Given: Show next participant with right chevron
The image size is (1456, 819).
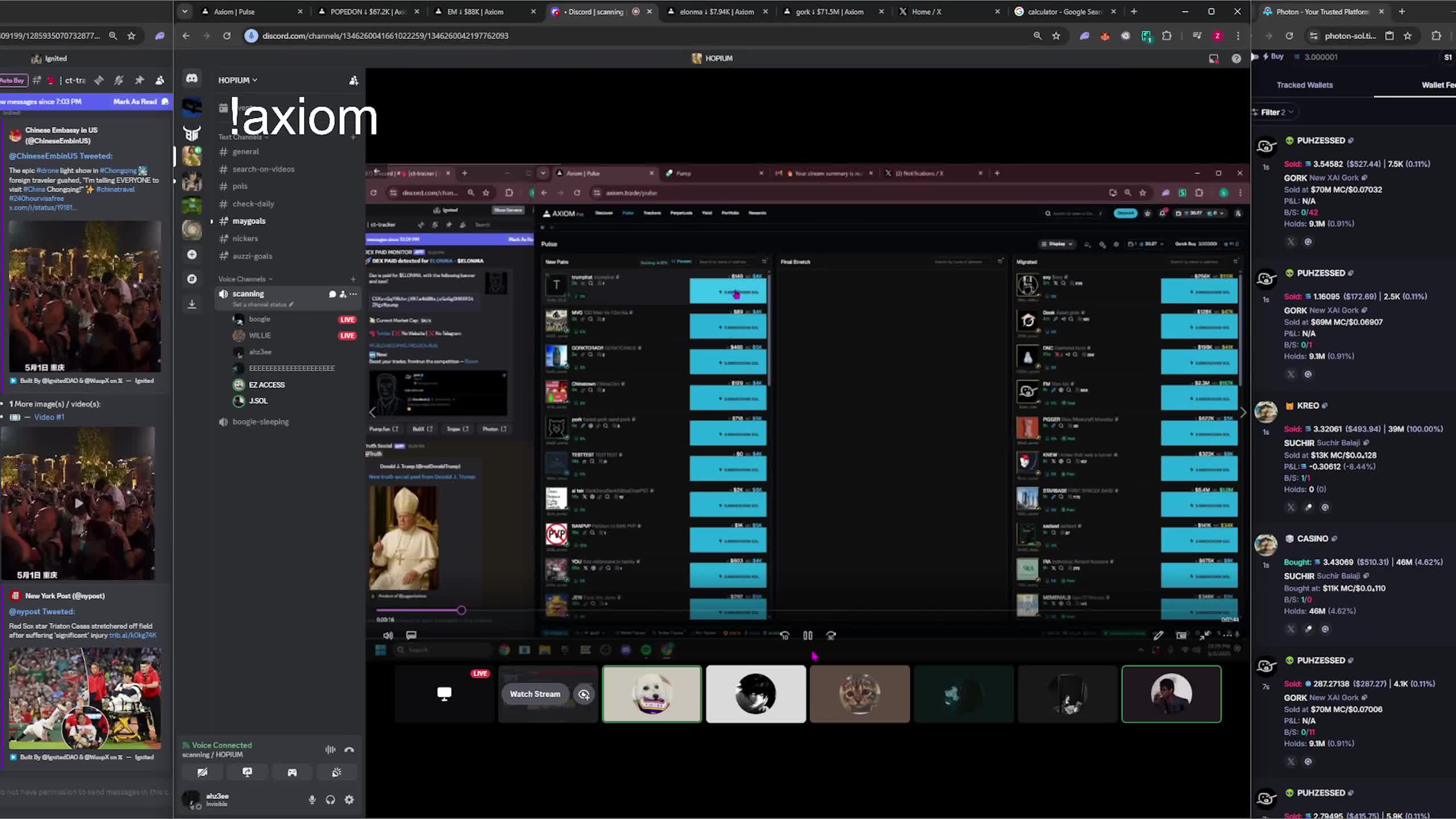Looking at the screenshot, I should coord(1242,412).
